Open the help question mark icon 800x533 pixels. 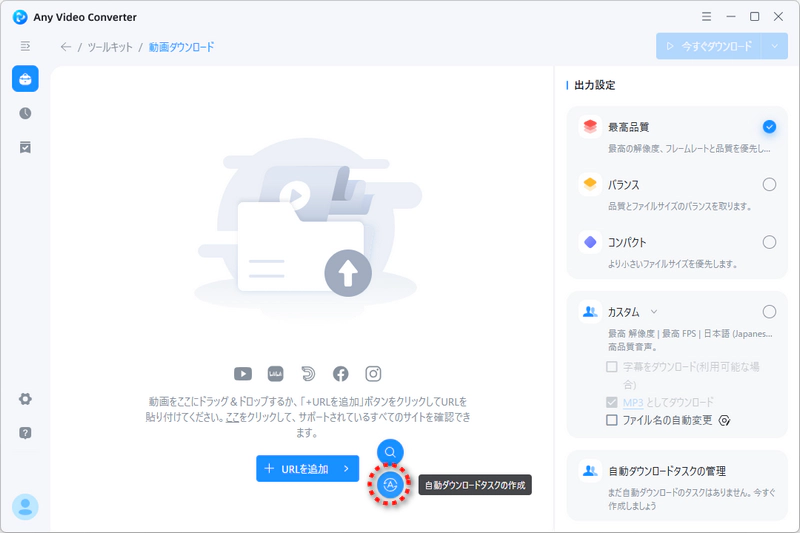25,433
